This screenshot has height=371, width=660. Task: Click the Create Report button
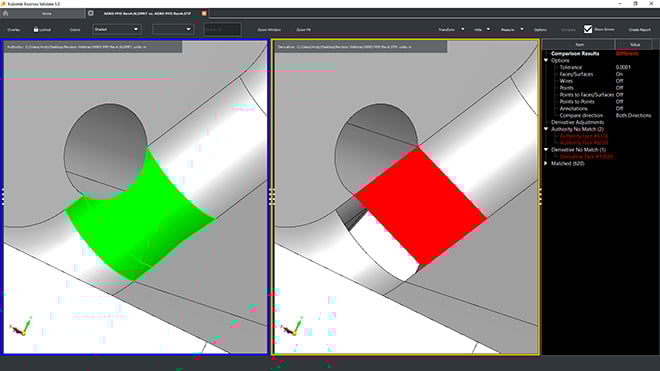tap(639, 30)
